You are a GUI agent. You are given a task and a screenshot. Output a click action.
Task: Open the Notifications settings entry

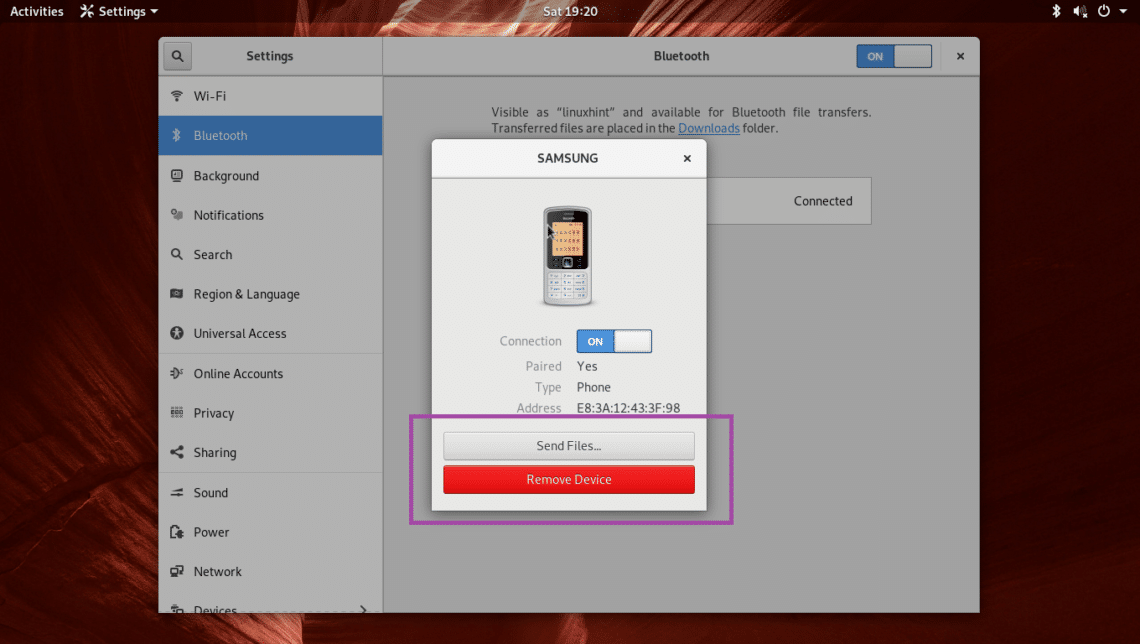(x=270, y=214)
